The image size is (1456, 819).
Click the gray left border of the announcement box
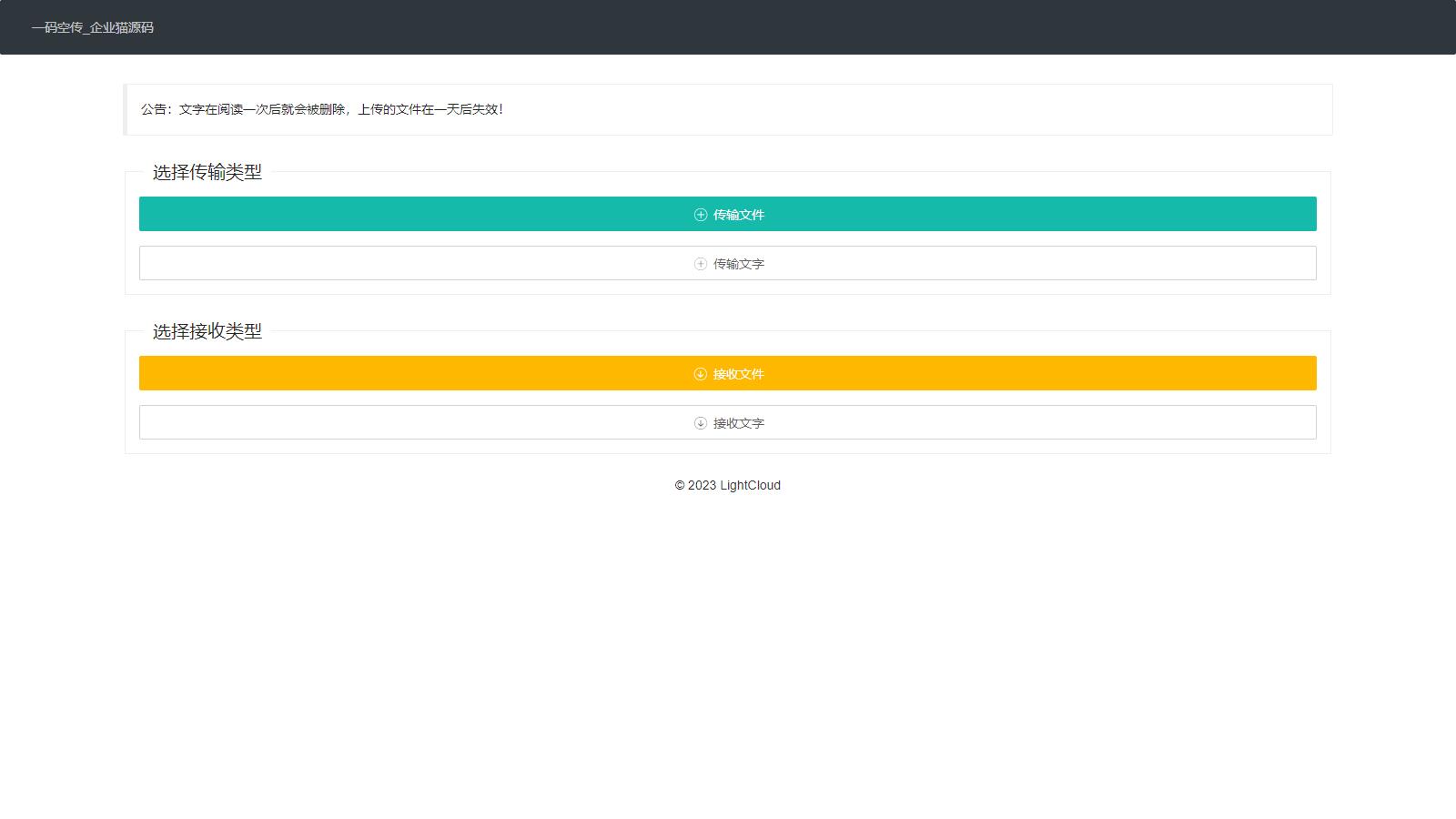coord(125,109)
